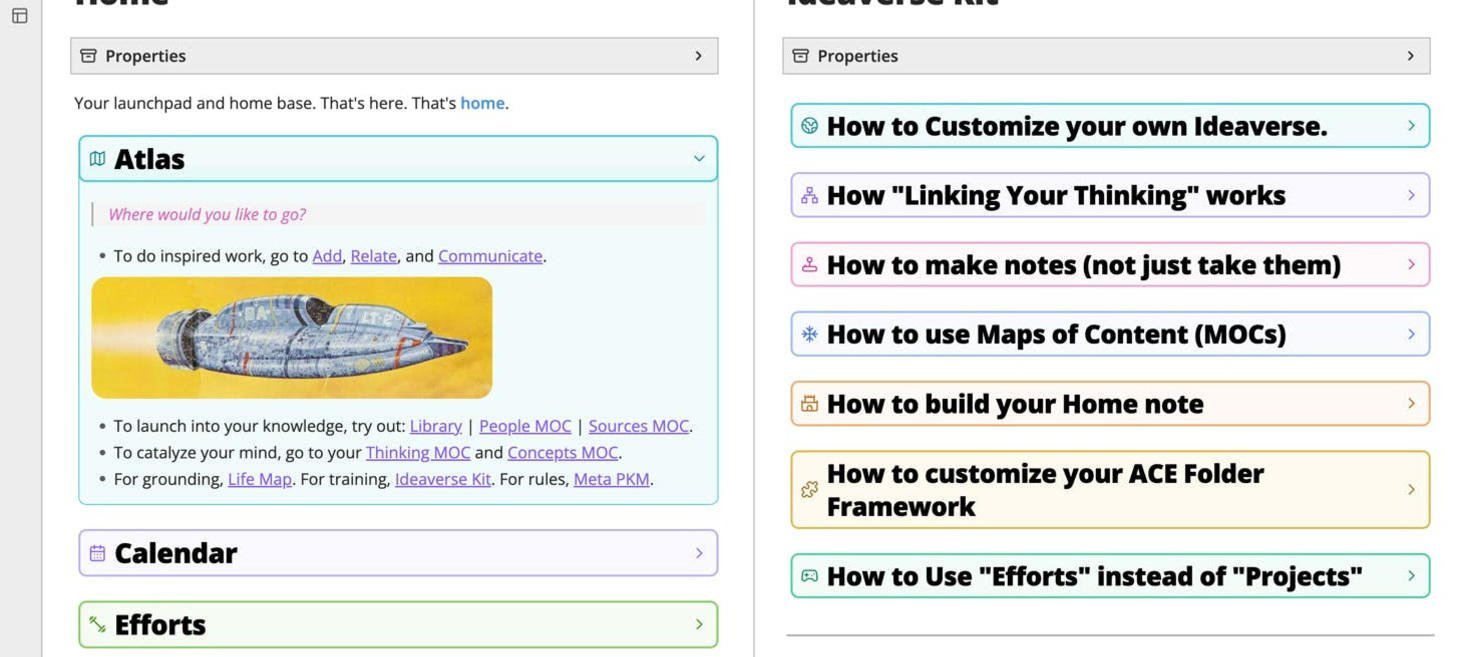
Task: Click the calendar icon next to Calendar
Action: [97, 553]
